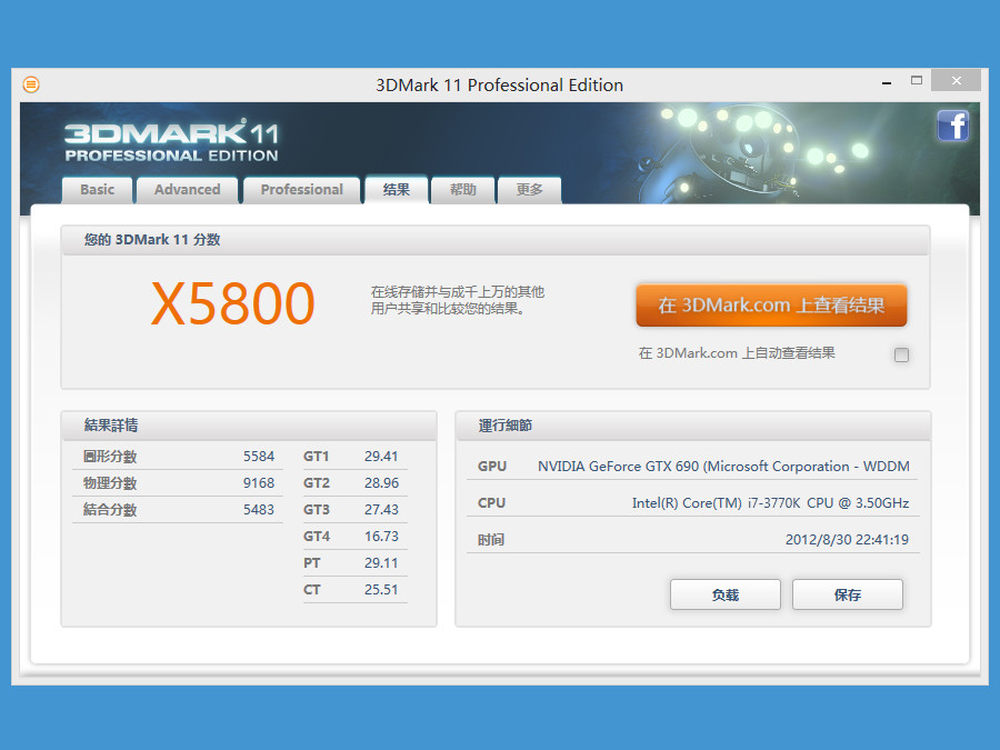Switch to the Basic tab

point(97,190)
